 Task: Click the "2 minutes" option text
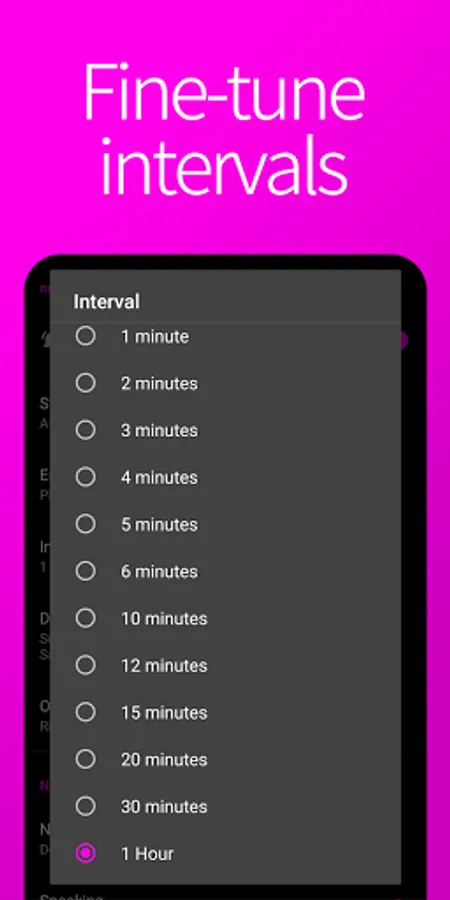pyautogui.click(x=159, y=383)
